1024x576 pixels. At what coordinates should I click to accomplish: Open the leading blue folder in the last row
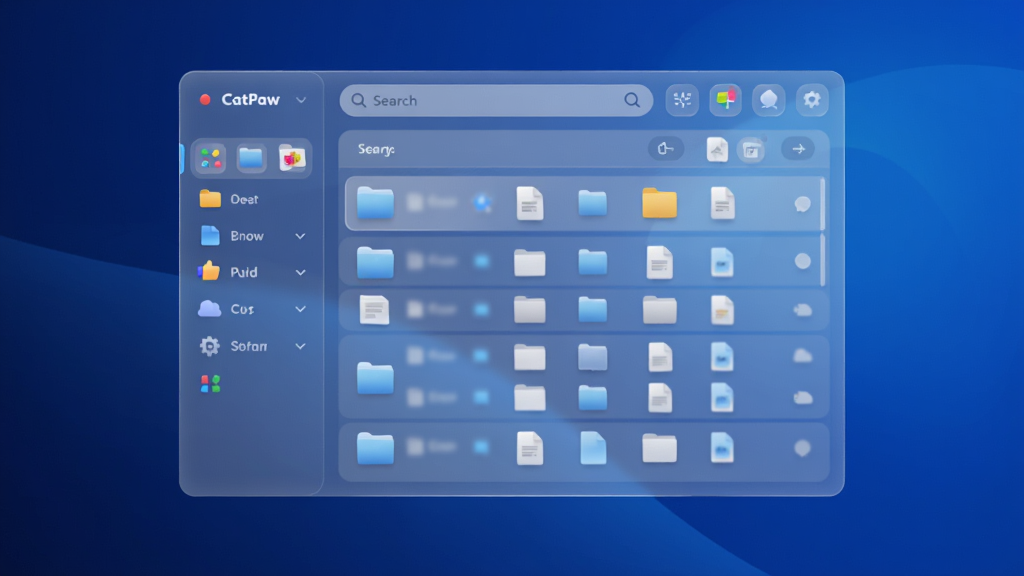pyautogui.click(x=376, y=448)
